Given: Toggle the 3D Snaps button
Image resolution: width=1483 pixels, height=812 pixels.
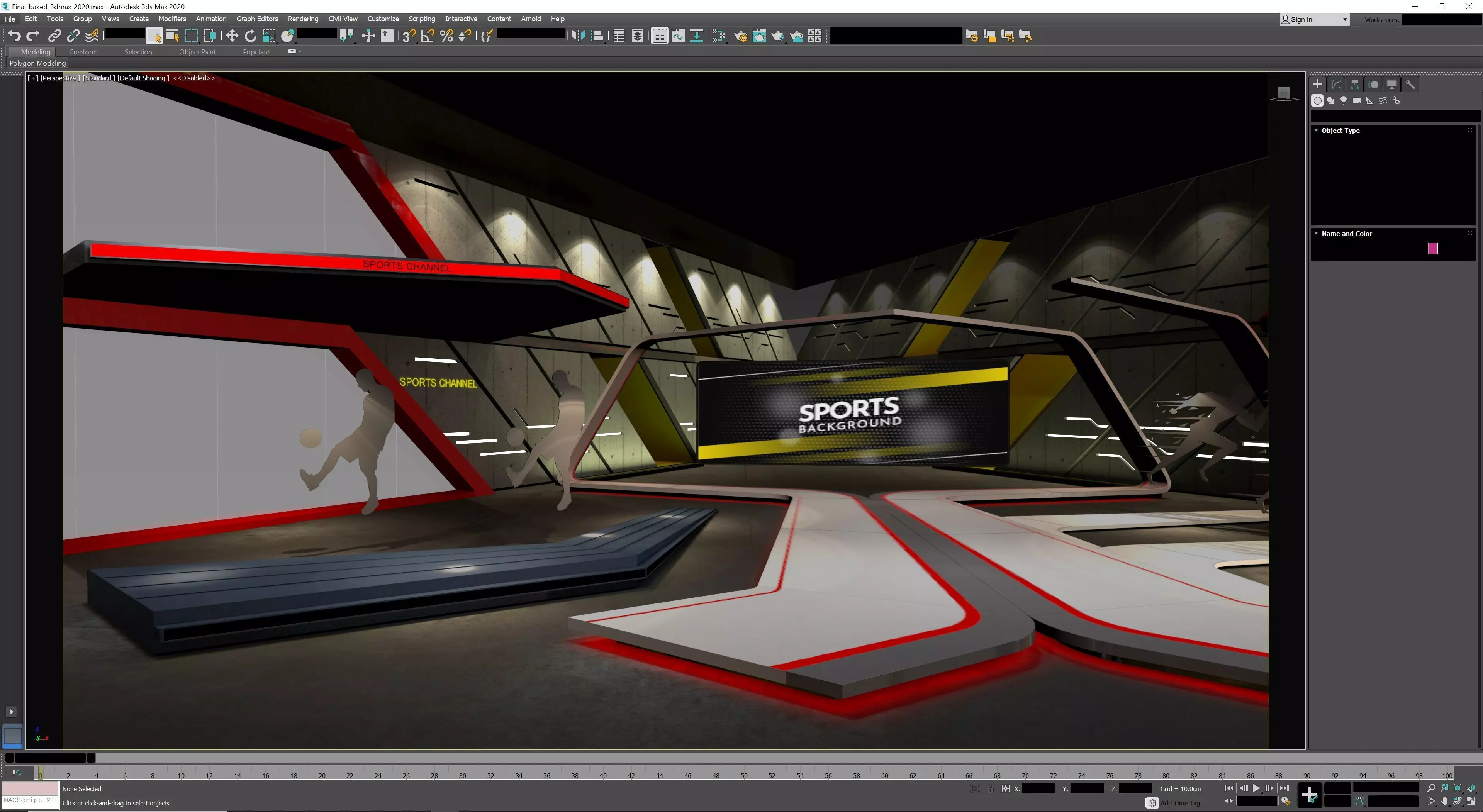Looking at the screenshot, I should click(409, 36).
